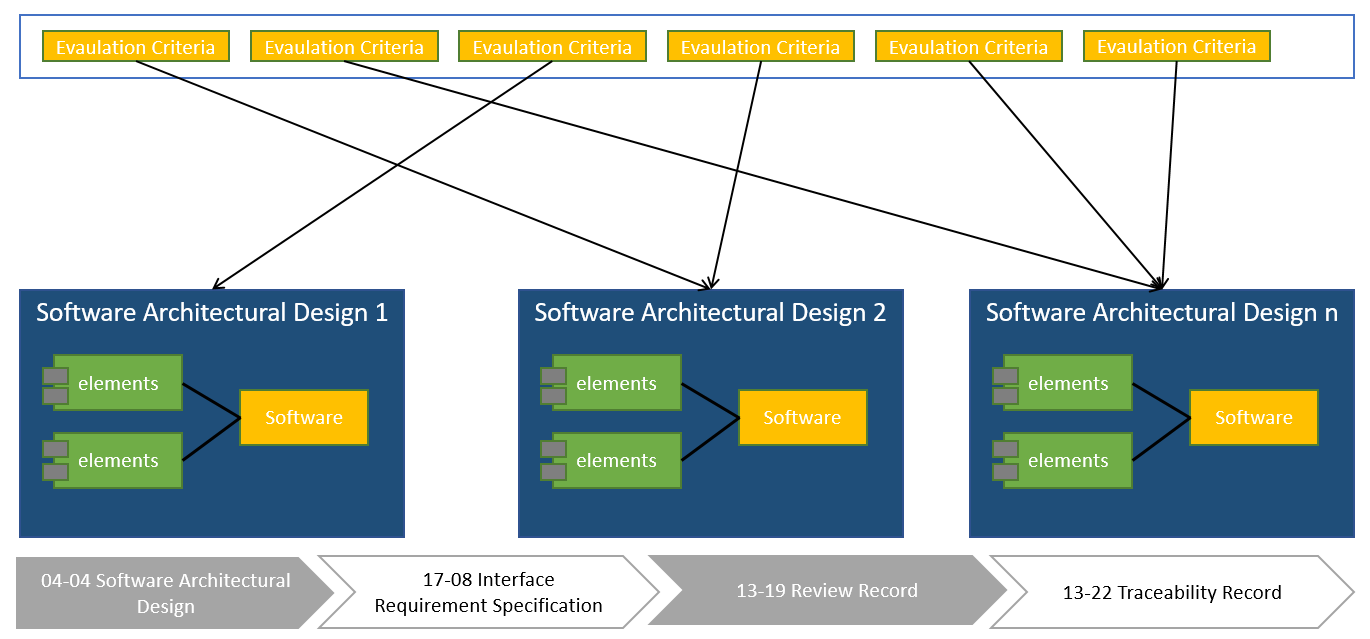
Task: Select the Software Architectural Design 2 header
Action: (710, 312)
